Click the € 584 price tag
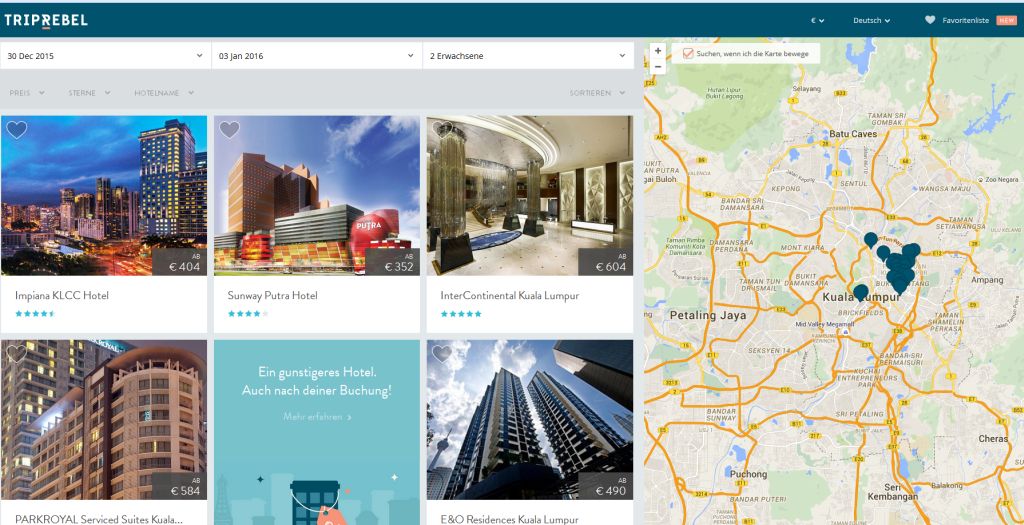1024x525 pixels. 180,486
